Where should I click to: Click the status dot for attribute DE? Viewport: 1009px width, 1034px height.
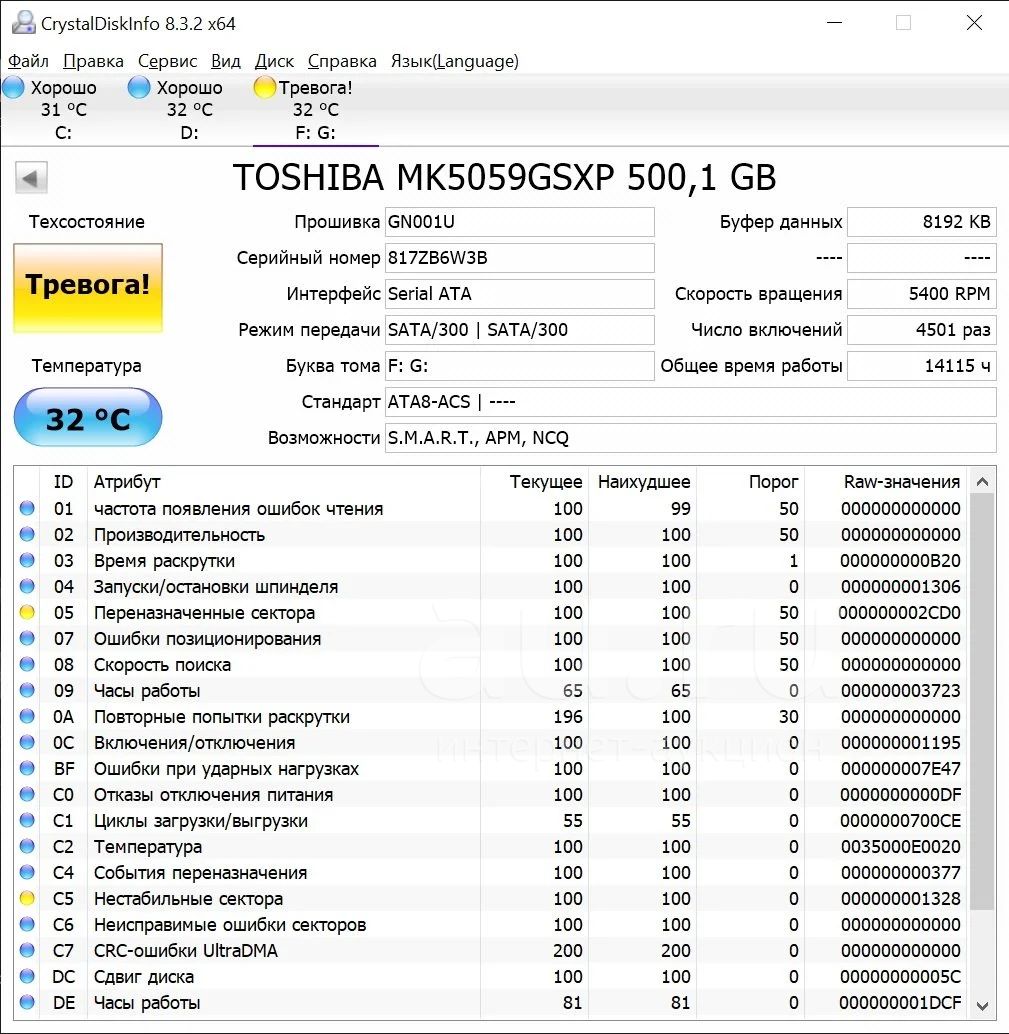point(27,1002)
